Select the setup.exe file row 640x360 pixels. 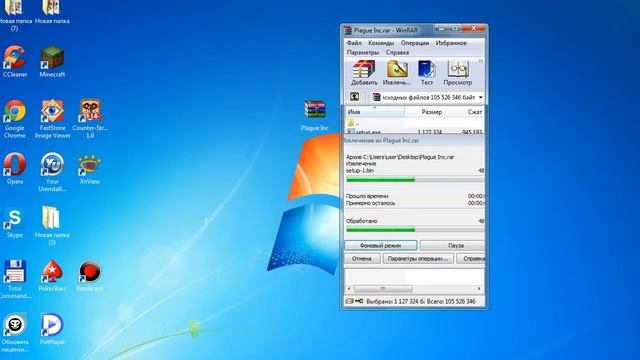click(x=415, y=132)
